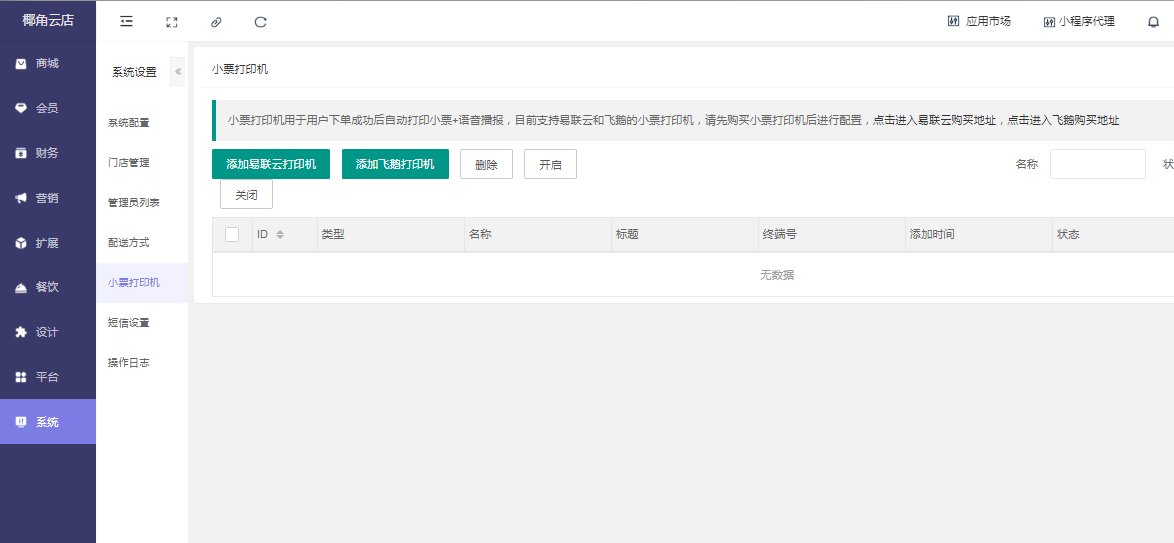Click the refresh page icon
This screenshot has height=543, width=1174.
[261, 21]
